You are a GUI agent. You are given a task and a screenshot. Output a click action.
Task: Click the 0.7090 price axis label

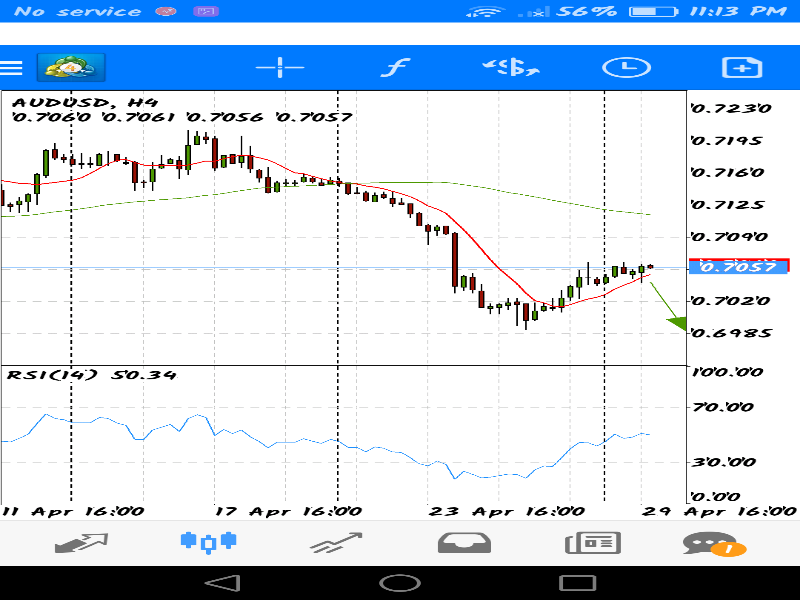(729, 237)
